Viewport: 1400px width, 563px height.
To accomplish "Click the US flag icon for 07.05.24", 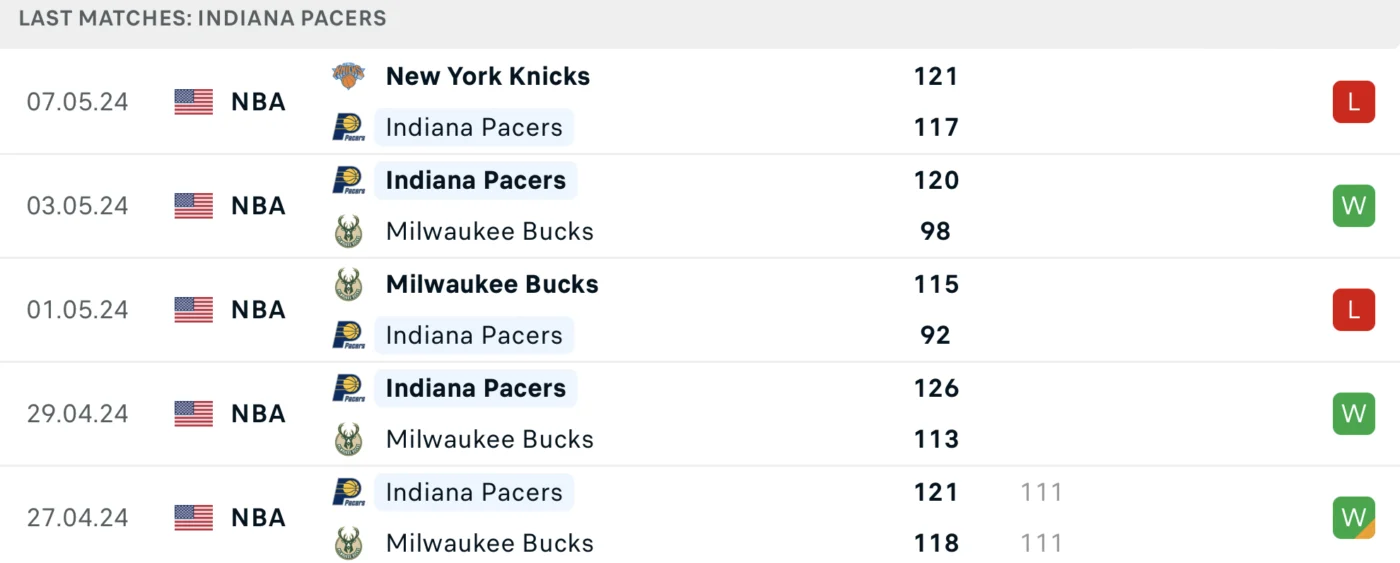I will point(194,102).
